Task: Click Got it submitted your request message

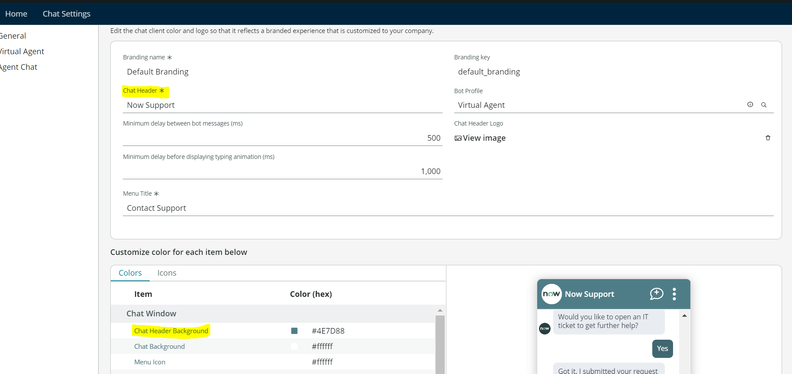Action: (609, 369)
